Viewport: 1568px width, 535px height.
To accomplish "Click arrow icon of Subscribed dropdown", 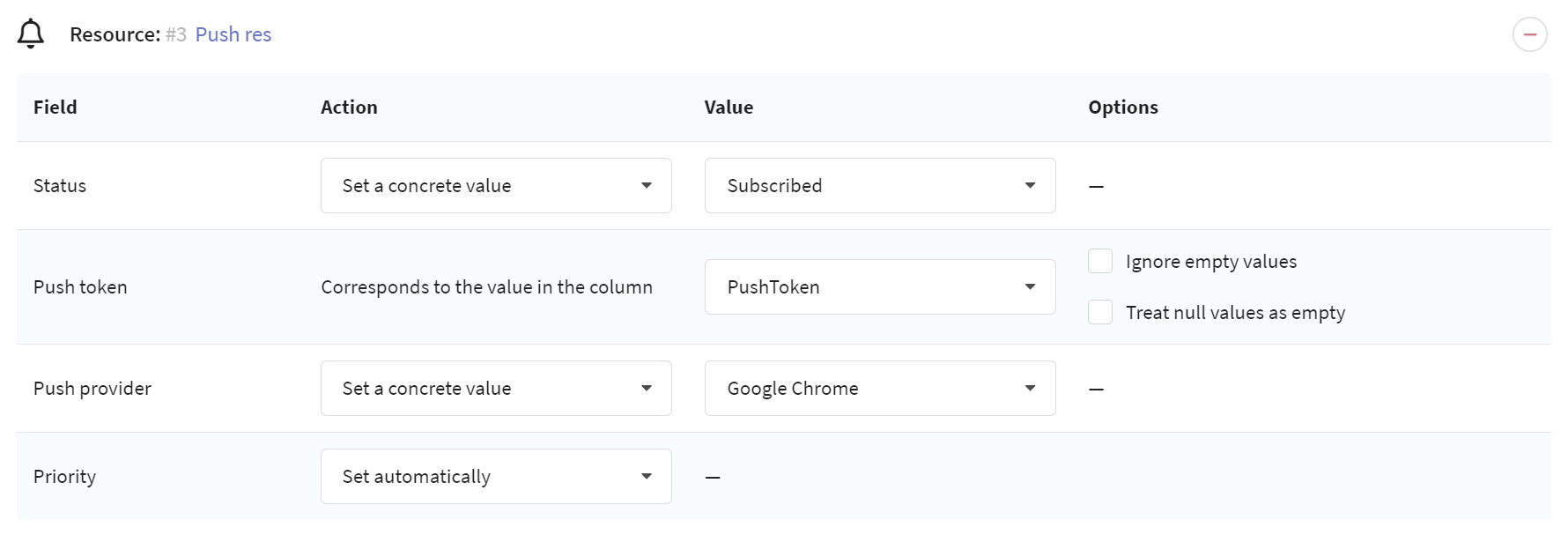I will coord(1030,185).
